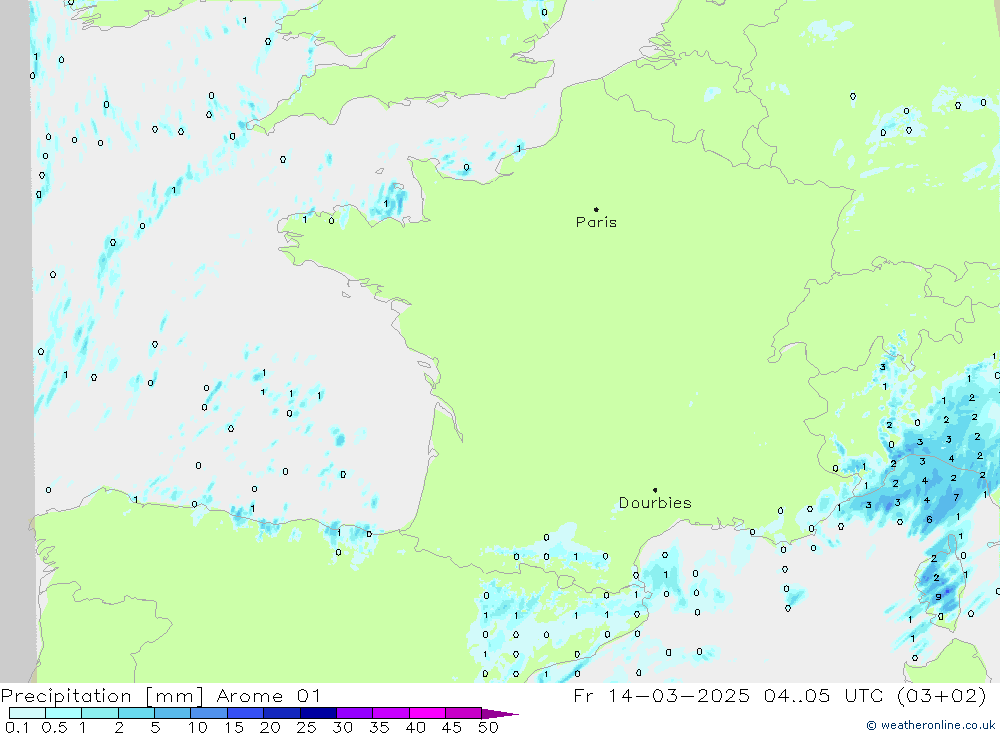Click the Dourbies town label
The height and width of the screenshot is (733, 1000).
[x=655, y=503]
